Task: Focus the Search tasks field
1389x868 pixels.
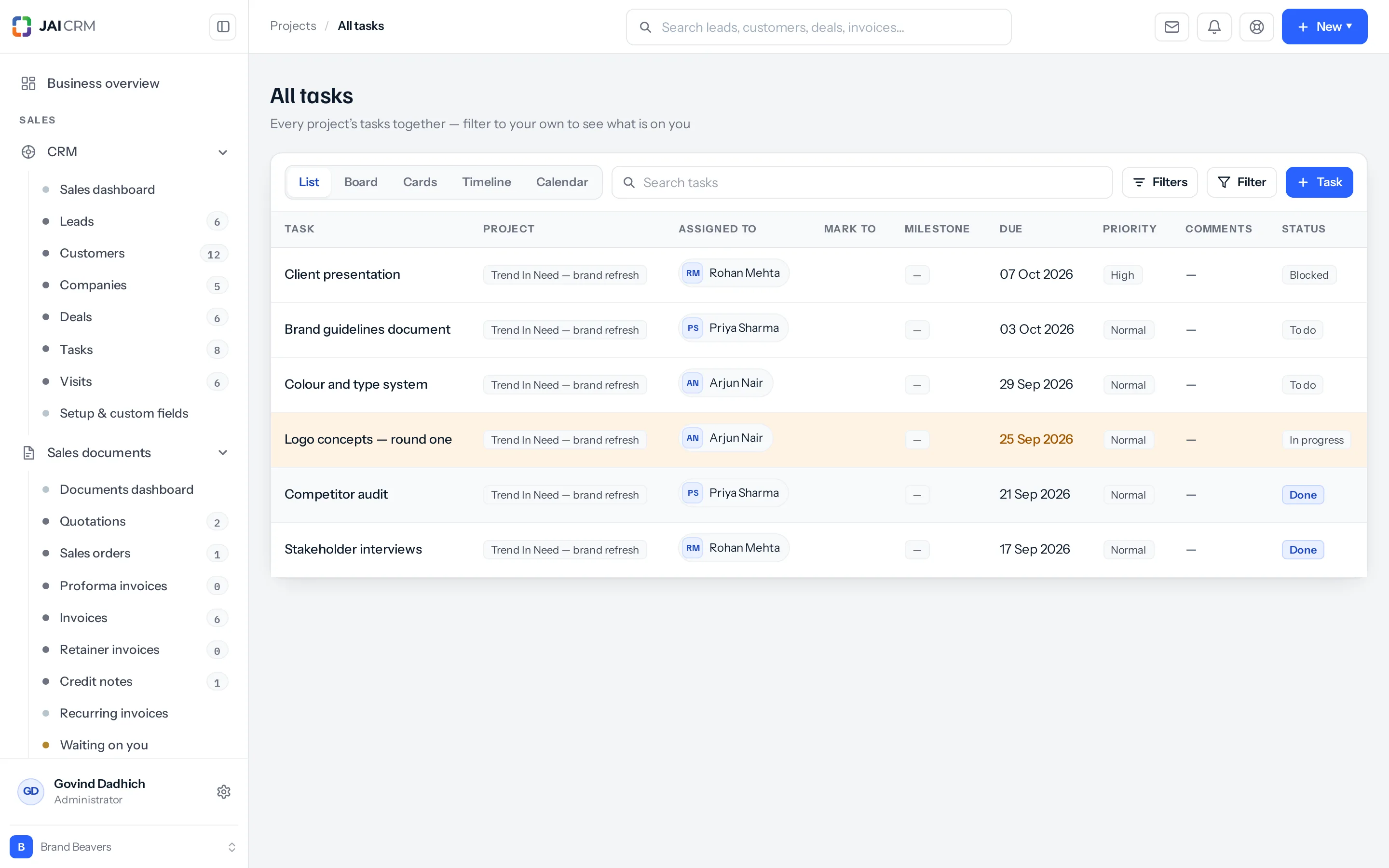Action: (x=862, y=183)
